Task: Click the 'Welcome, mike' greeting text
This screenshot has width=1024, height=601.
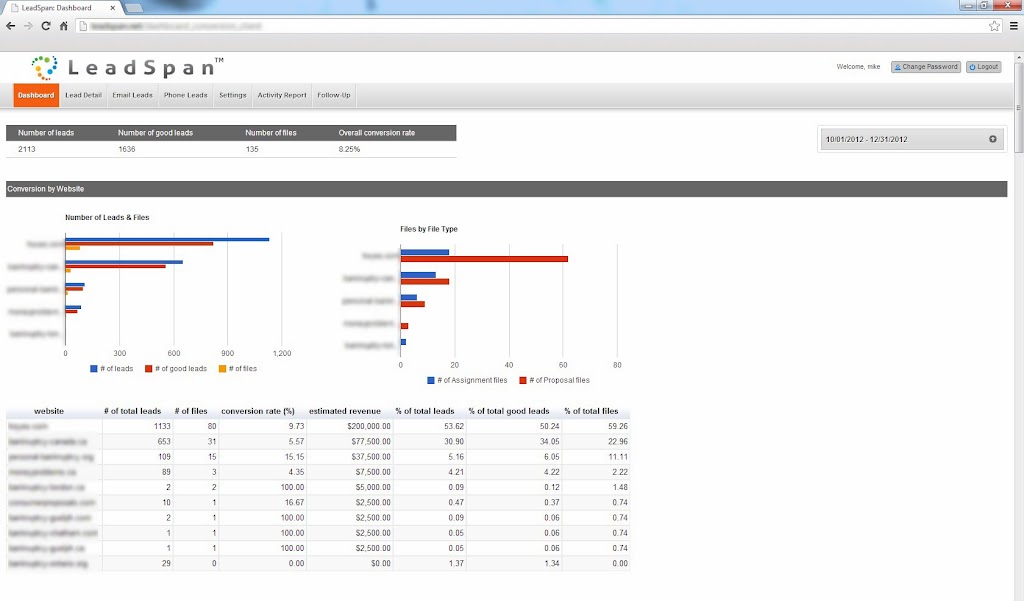Action: tap(858, 67)
